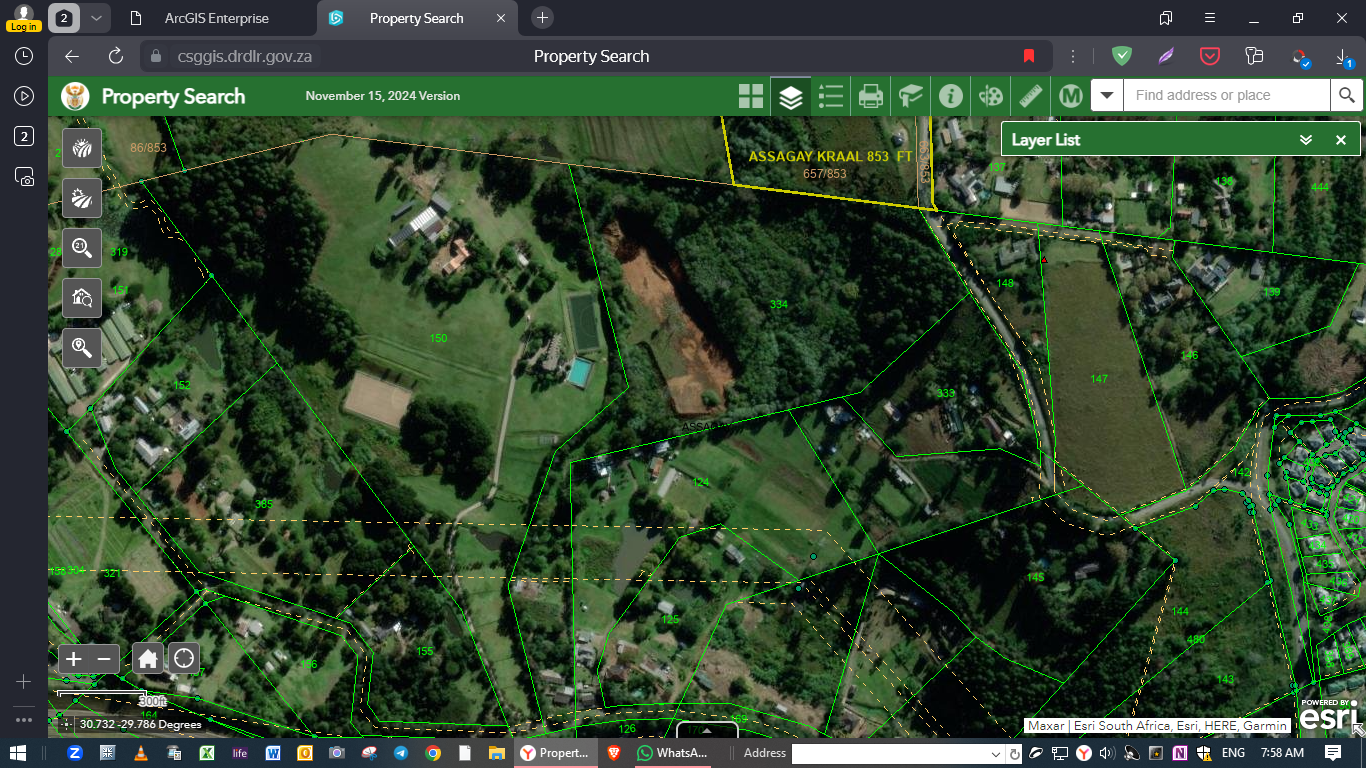This screenshot has width=1366, height=768.
Task: Expand the search source dropdown arrow
Action: click(1107, 96)
